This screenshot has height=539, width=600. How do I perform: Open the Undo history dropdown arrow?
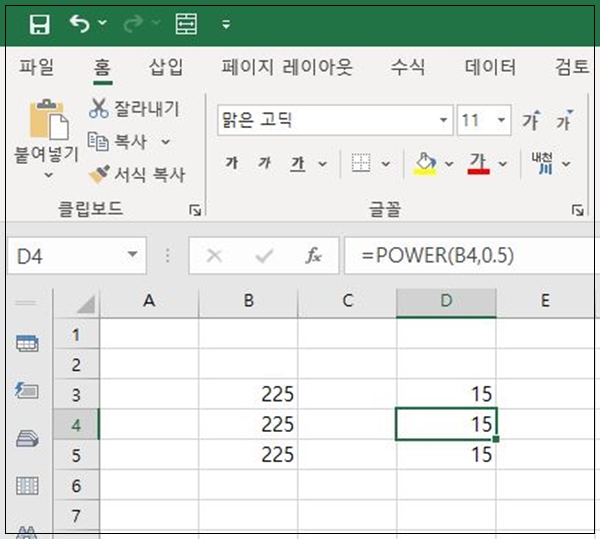103,23
